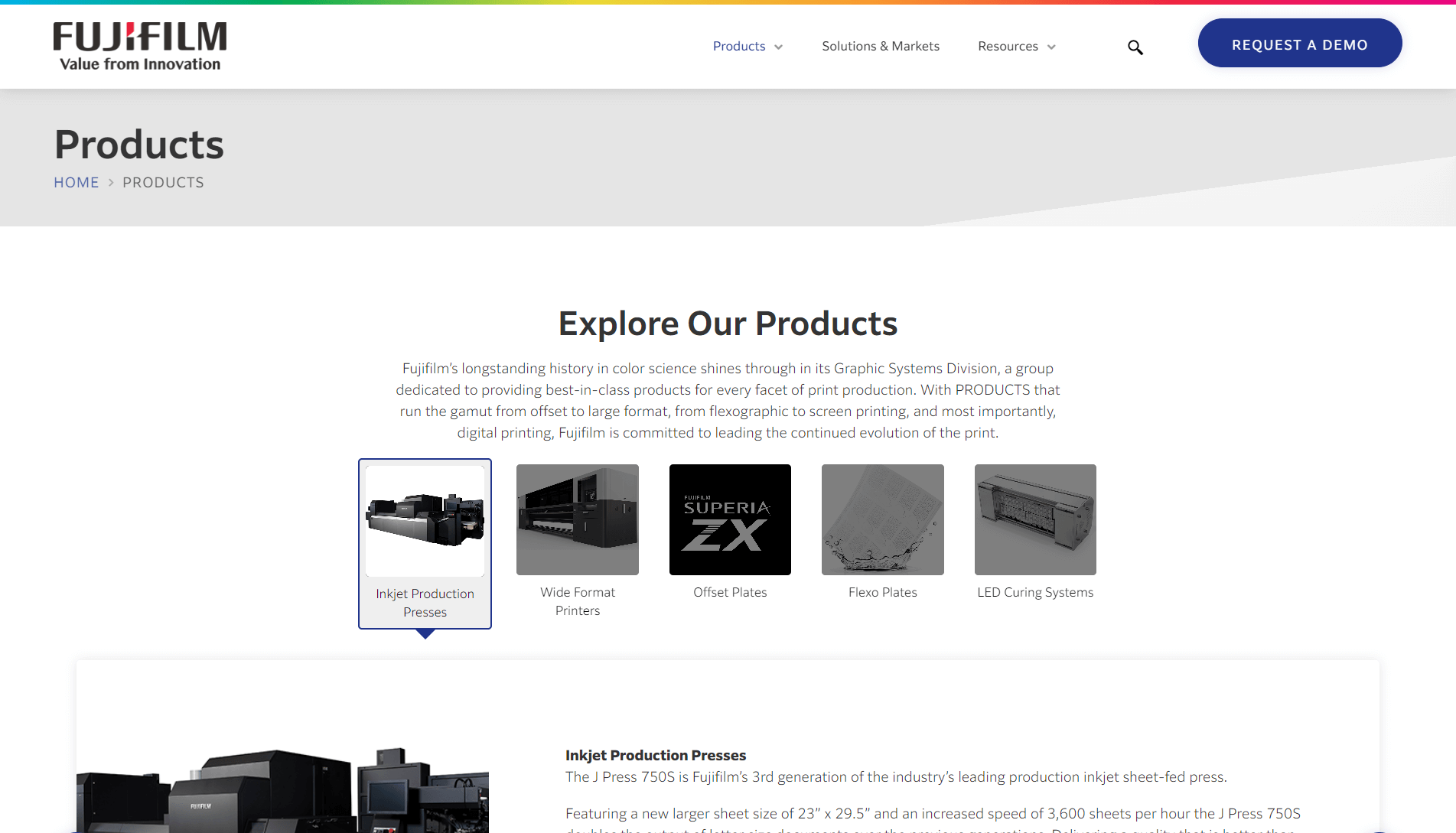
Task: Go to the HOME breadcrumb link
Action: click(x=77, y=183)
